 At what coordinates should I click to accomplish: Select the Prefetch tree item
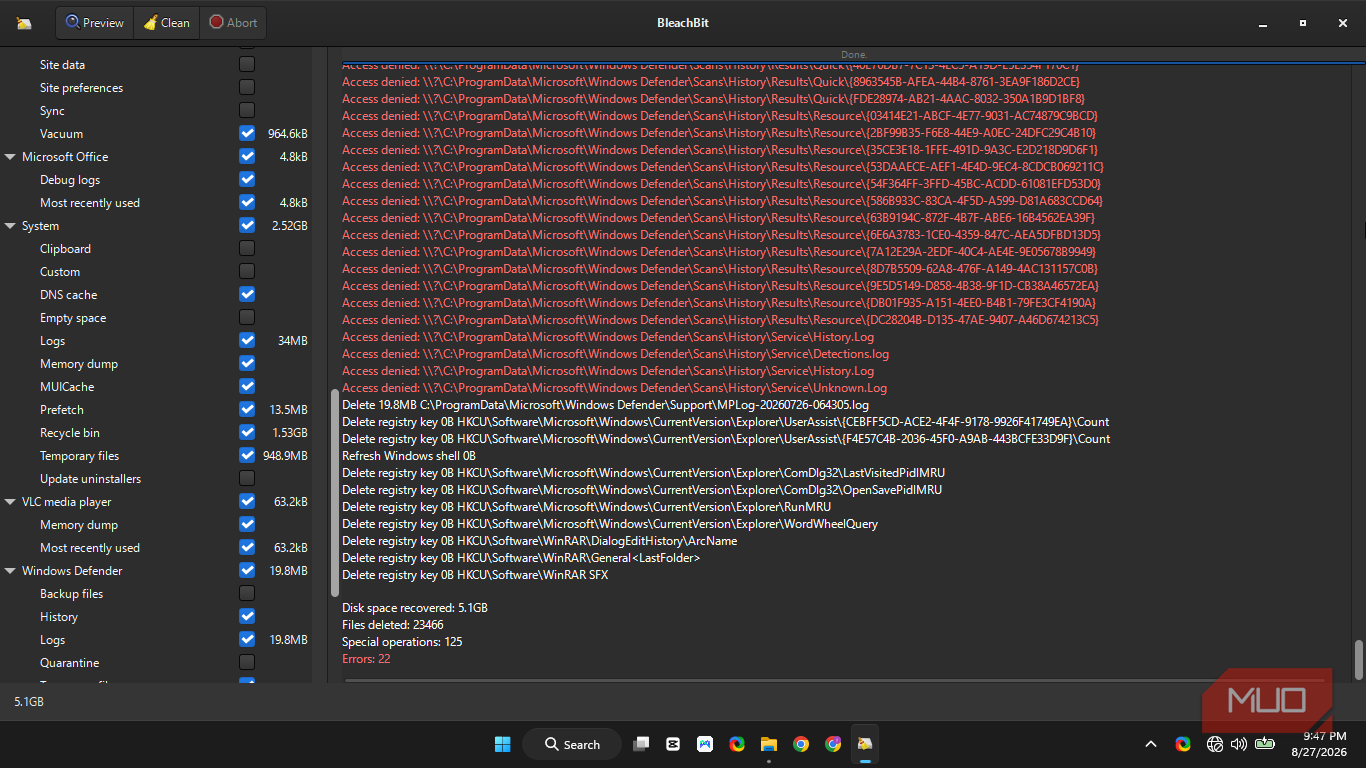point(62,410)
